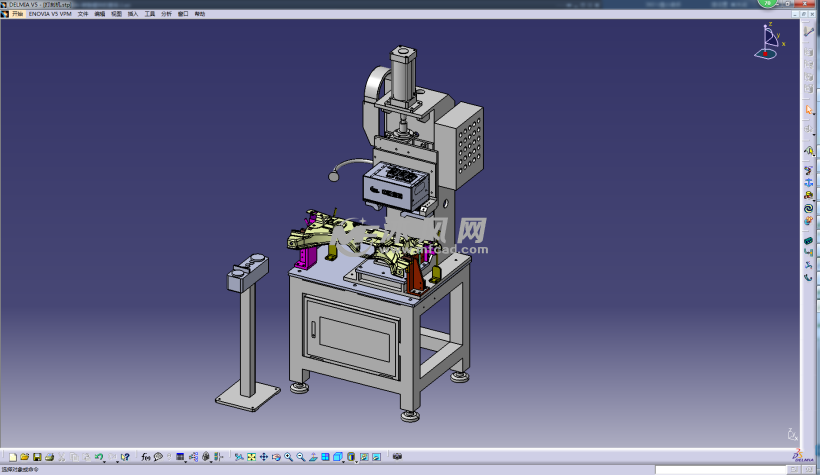Viewport: 820px width, 475px height.
Task: Open the 工具 (Tools) menu
Action: (150, 14)
